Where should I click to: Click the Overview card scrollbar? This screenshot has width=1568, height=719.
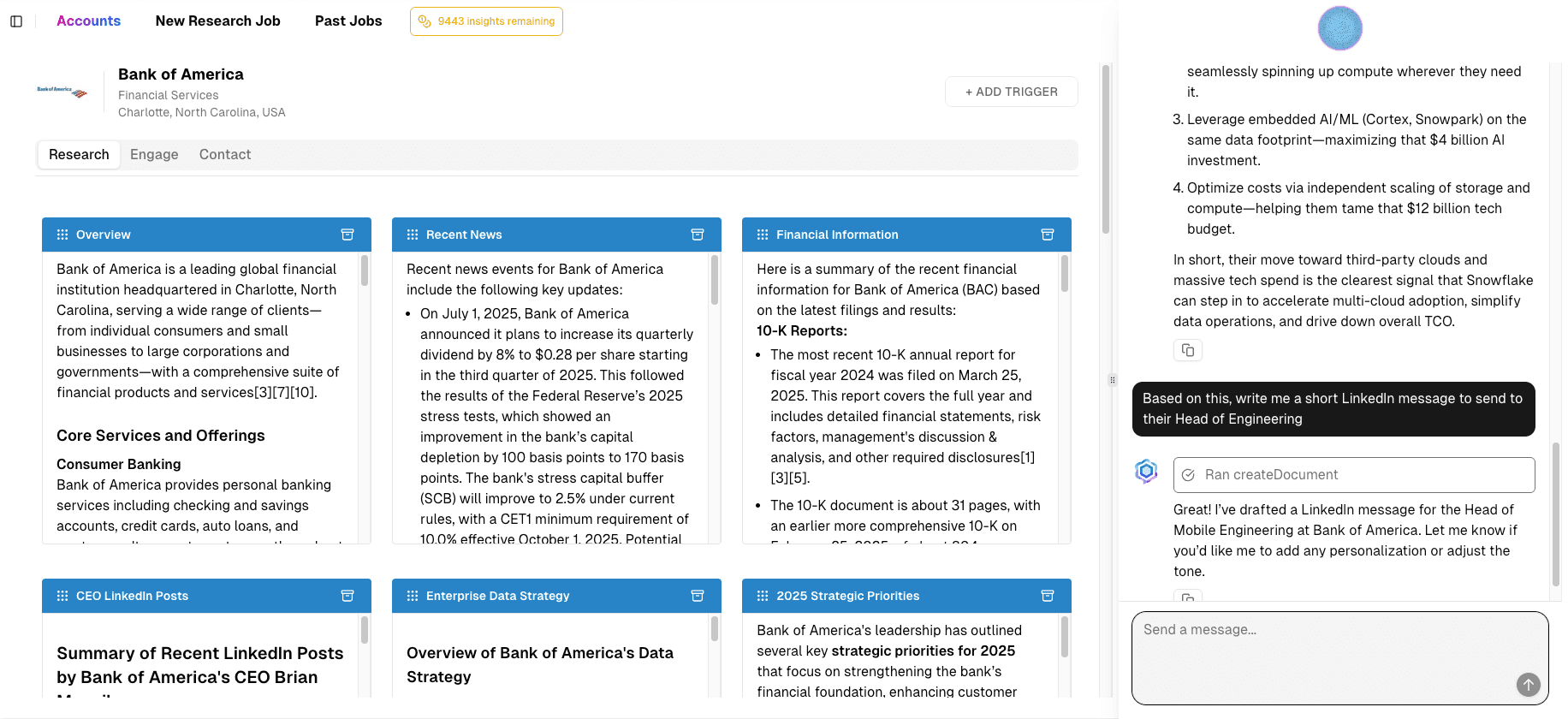tap(365, 270)
